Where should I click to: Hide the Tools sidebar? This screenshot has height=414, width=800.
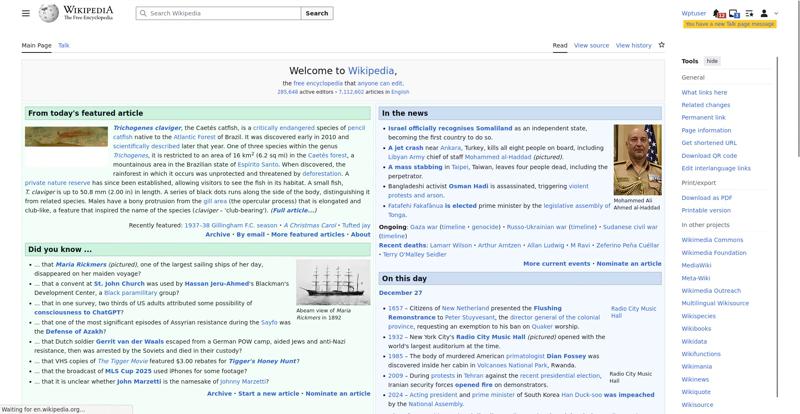coord(712,61)
